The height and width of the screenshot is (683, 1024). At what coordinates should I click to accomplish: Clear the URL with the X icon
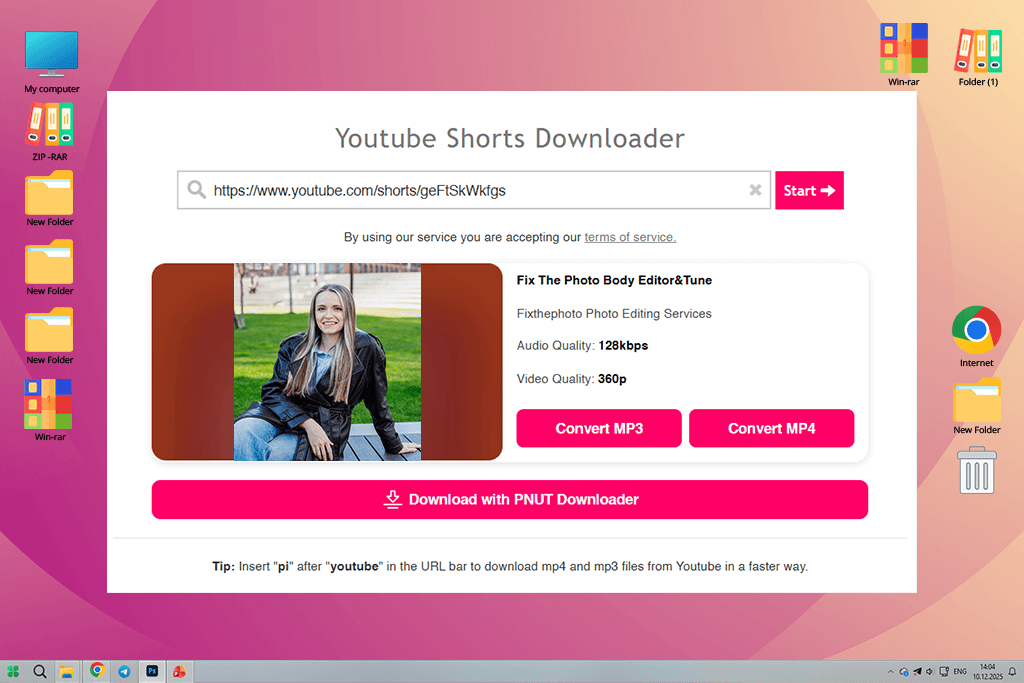coord(755,190)
